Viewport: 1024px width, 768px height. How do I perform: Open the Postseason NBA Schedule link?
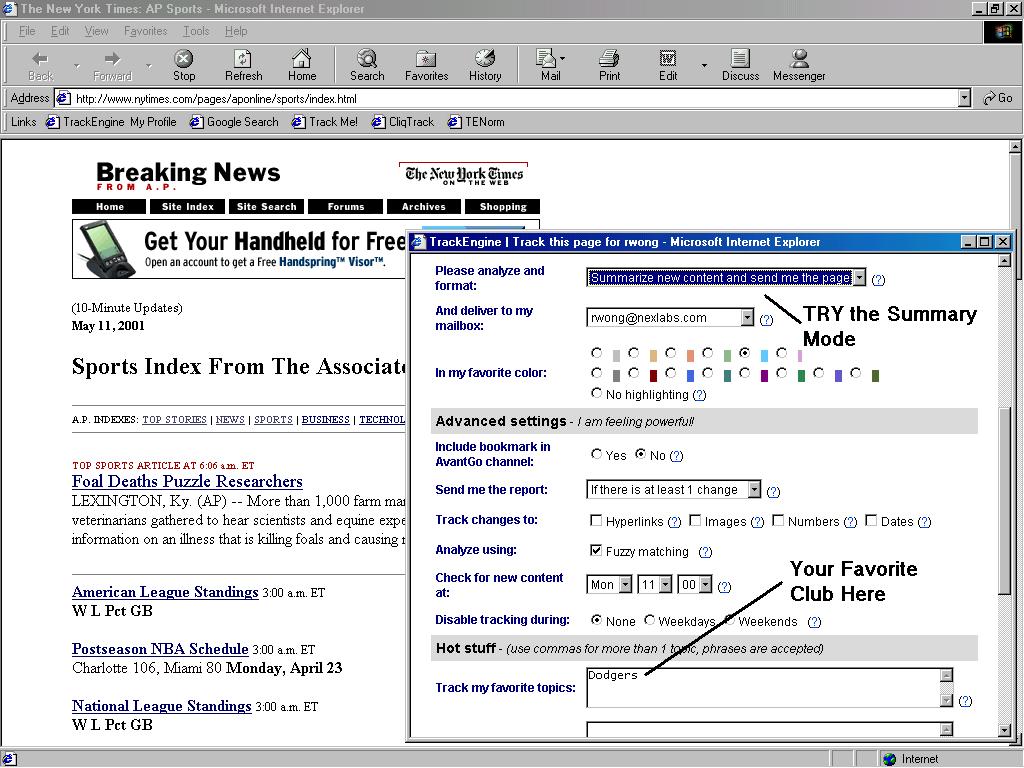pyautogui.click(x=160, y=649)
